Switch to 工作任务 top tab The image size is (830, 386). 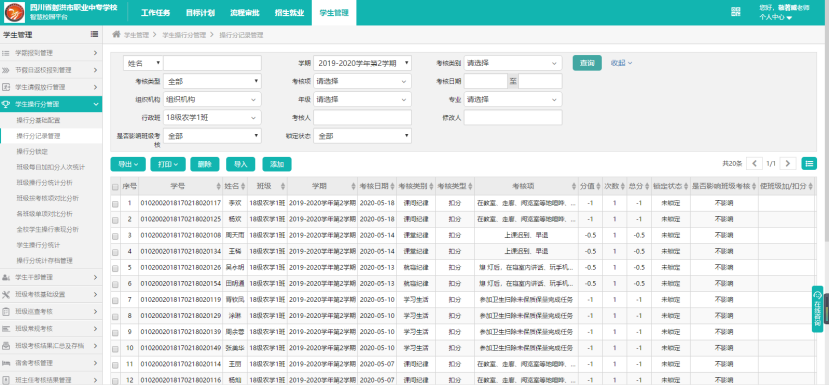point(155,13)
